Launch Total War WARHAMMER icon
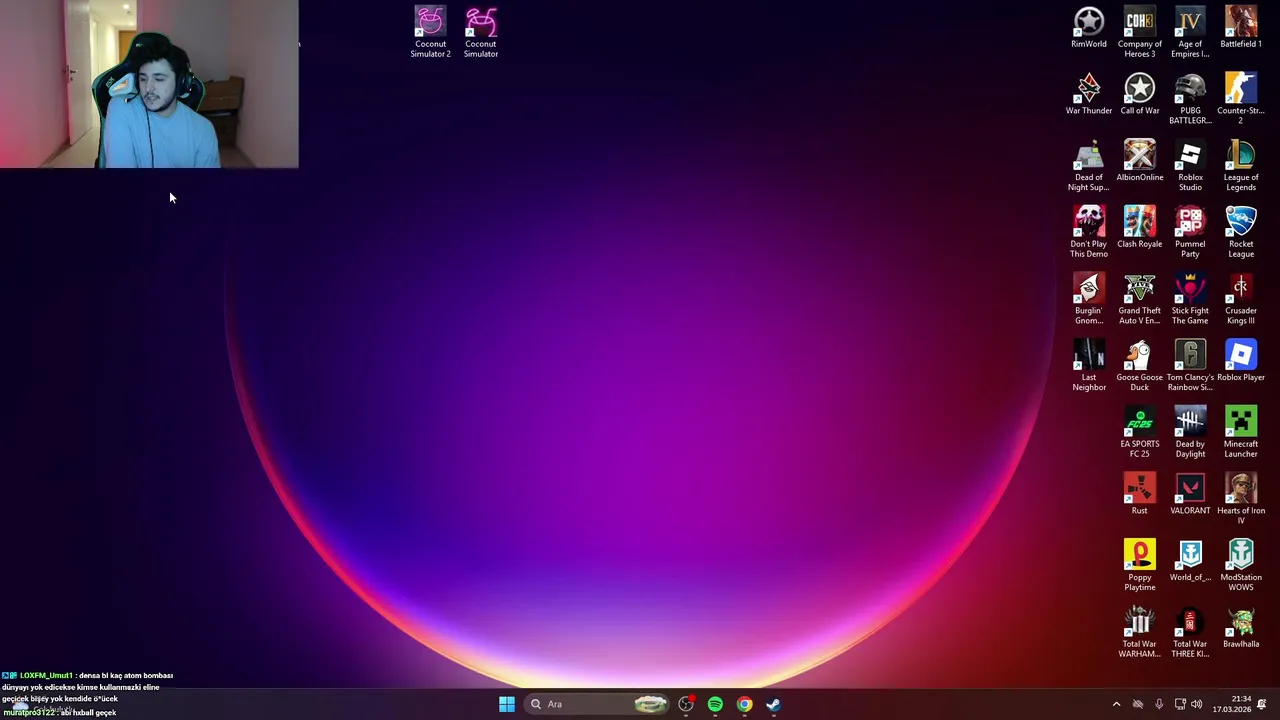Image resolution: width=1280 pixels, height=720 pixels. (x=1139, y=632)
